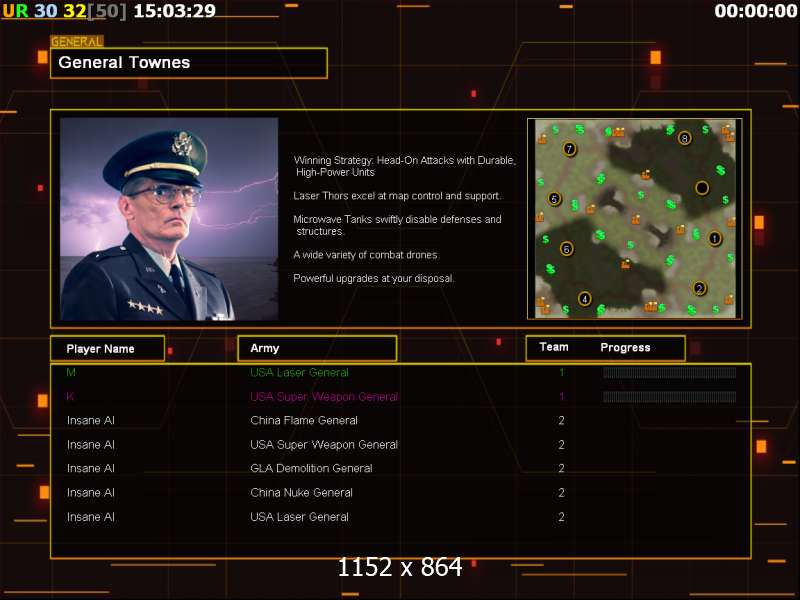Viewport: 800px width, 600px height.
Task: Select start position 1 on the map
Action: tap(715, 238)
